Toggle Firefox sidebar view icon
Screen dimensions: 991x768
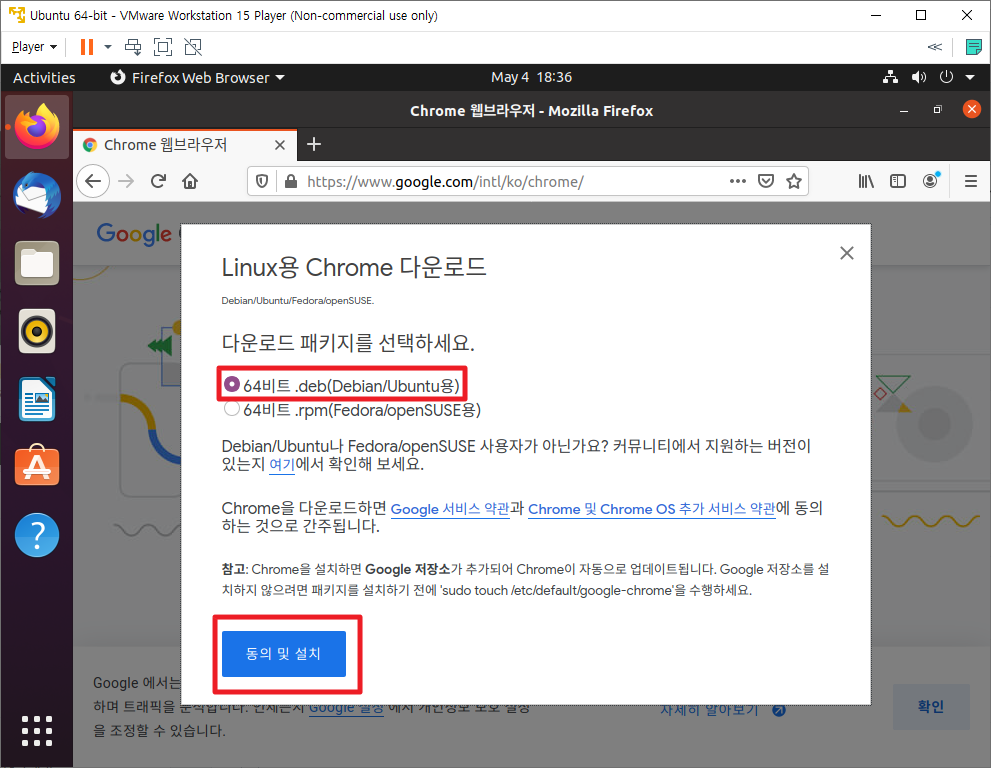tap(898, 181)
